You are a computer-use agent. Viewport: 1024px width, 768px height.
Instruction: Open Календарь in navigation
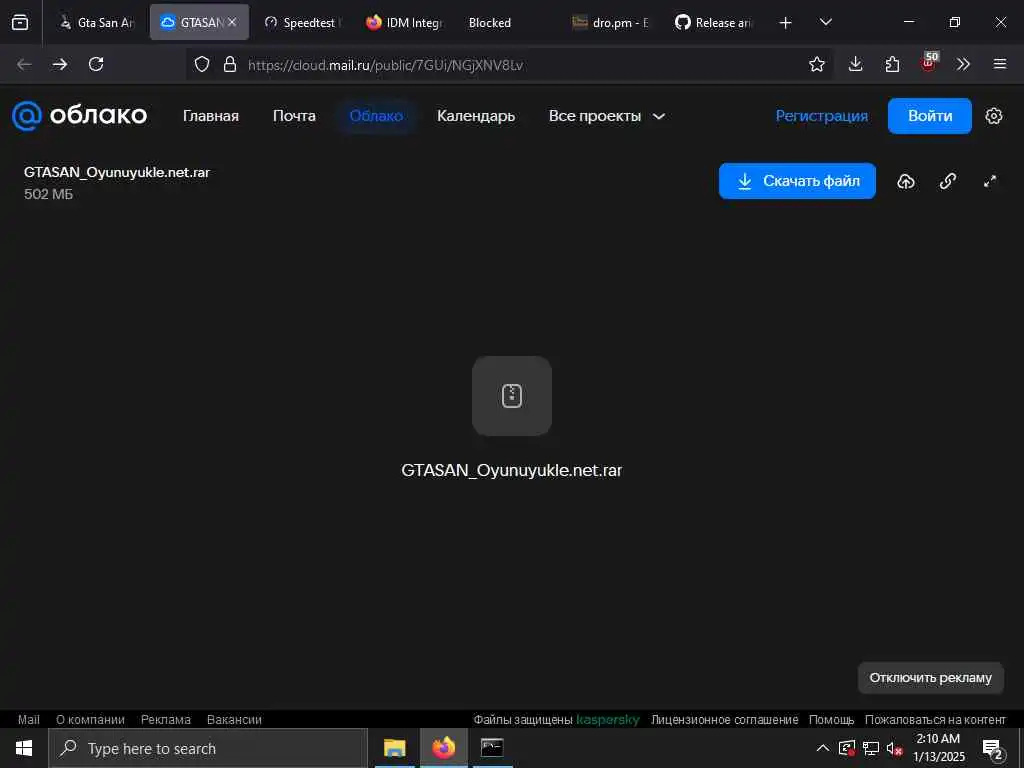[x=475, y=116]
